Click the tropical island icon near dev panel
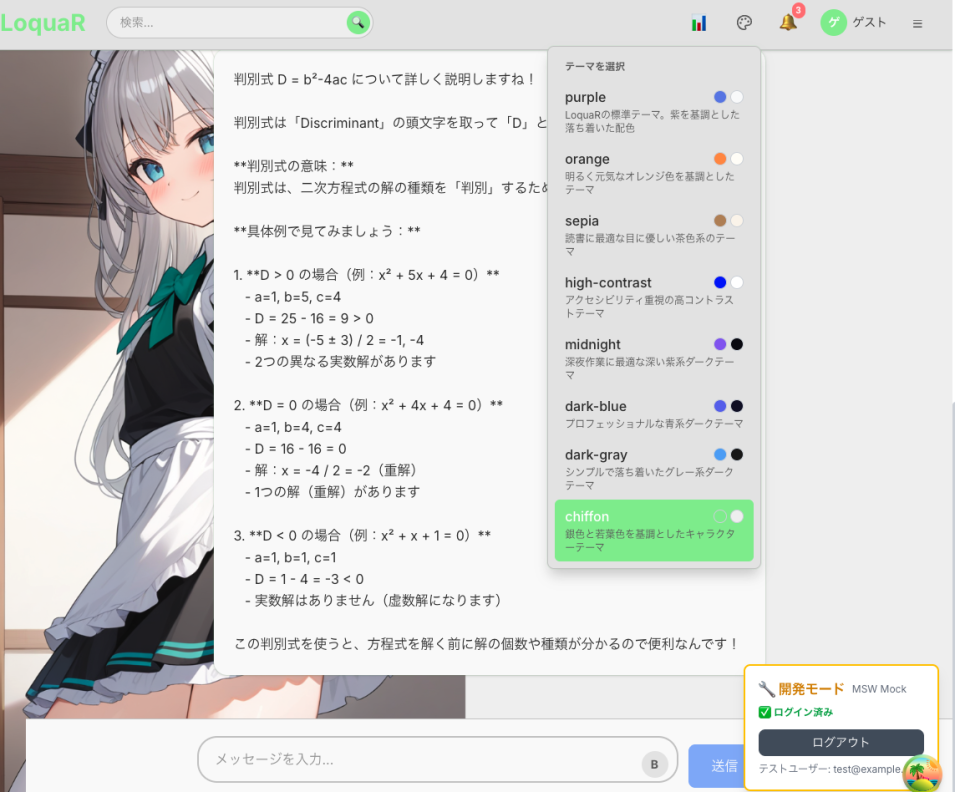Image resolution: width=955 pixels, height=792 pixels. click(922, 773)
